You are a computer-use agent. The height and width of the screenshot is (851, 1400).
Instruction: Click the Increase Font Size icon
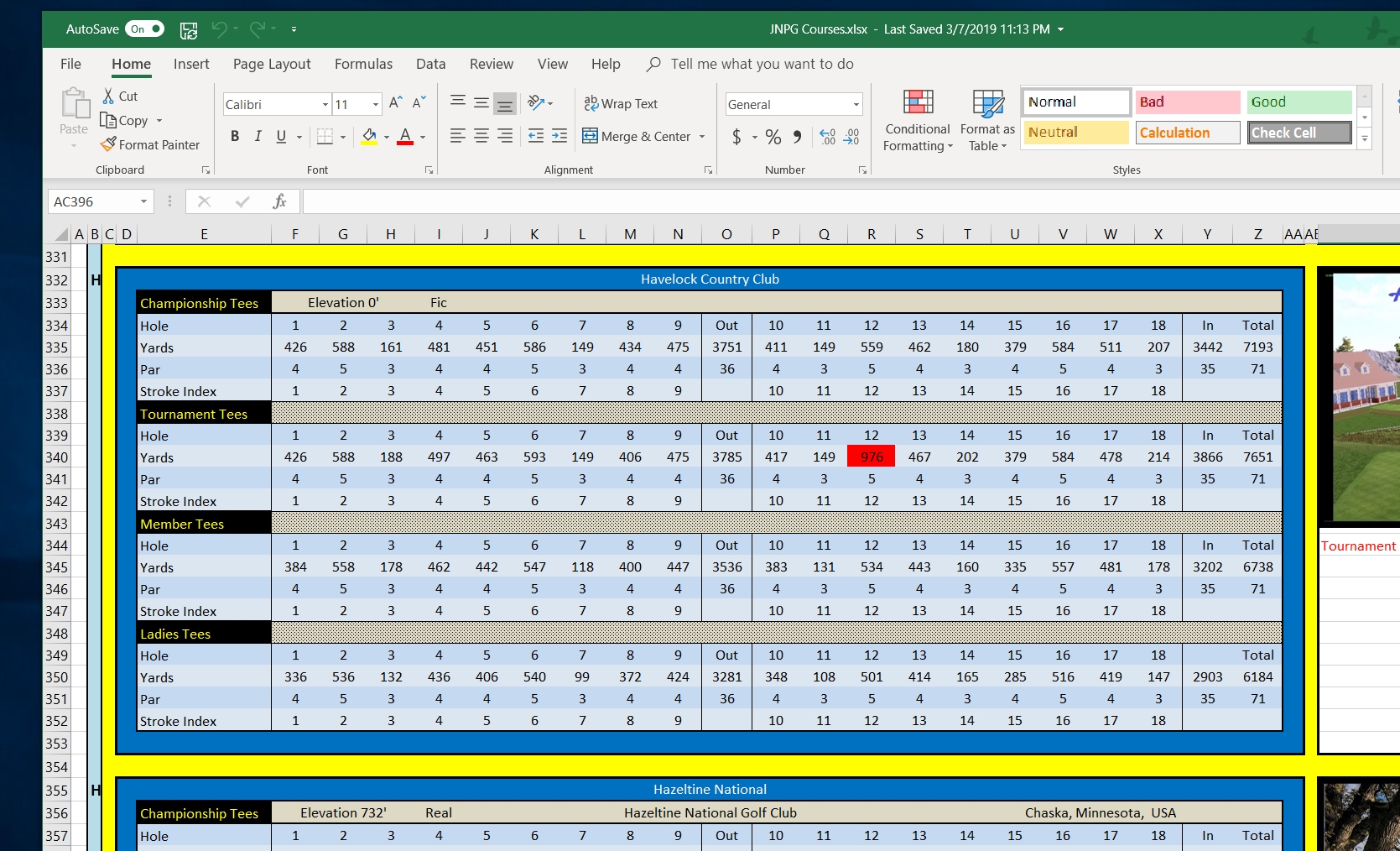coord(396,103)
